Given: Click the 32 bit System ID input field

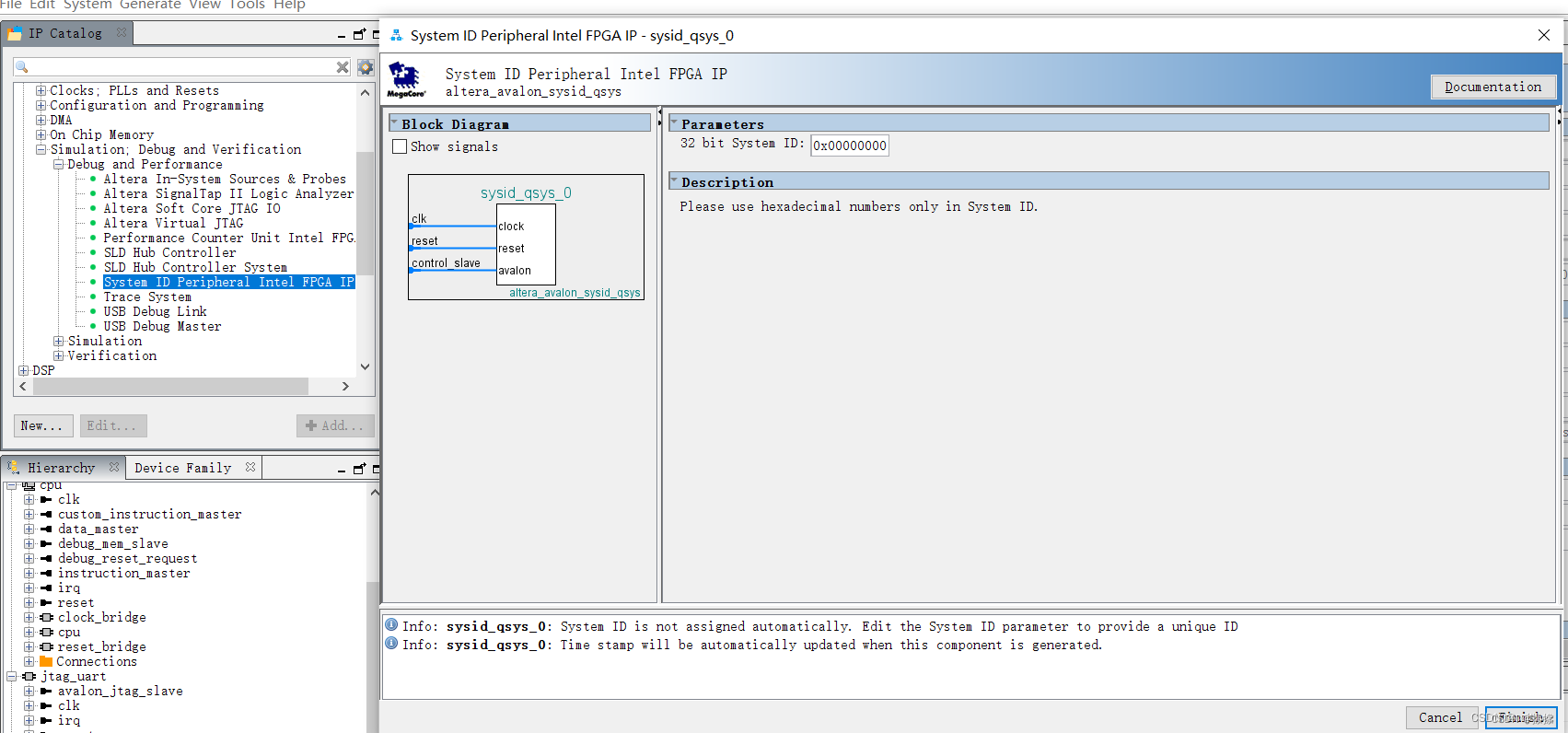Looking at the screenshot, I should [x=849, y=145].
